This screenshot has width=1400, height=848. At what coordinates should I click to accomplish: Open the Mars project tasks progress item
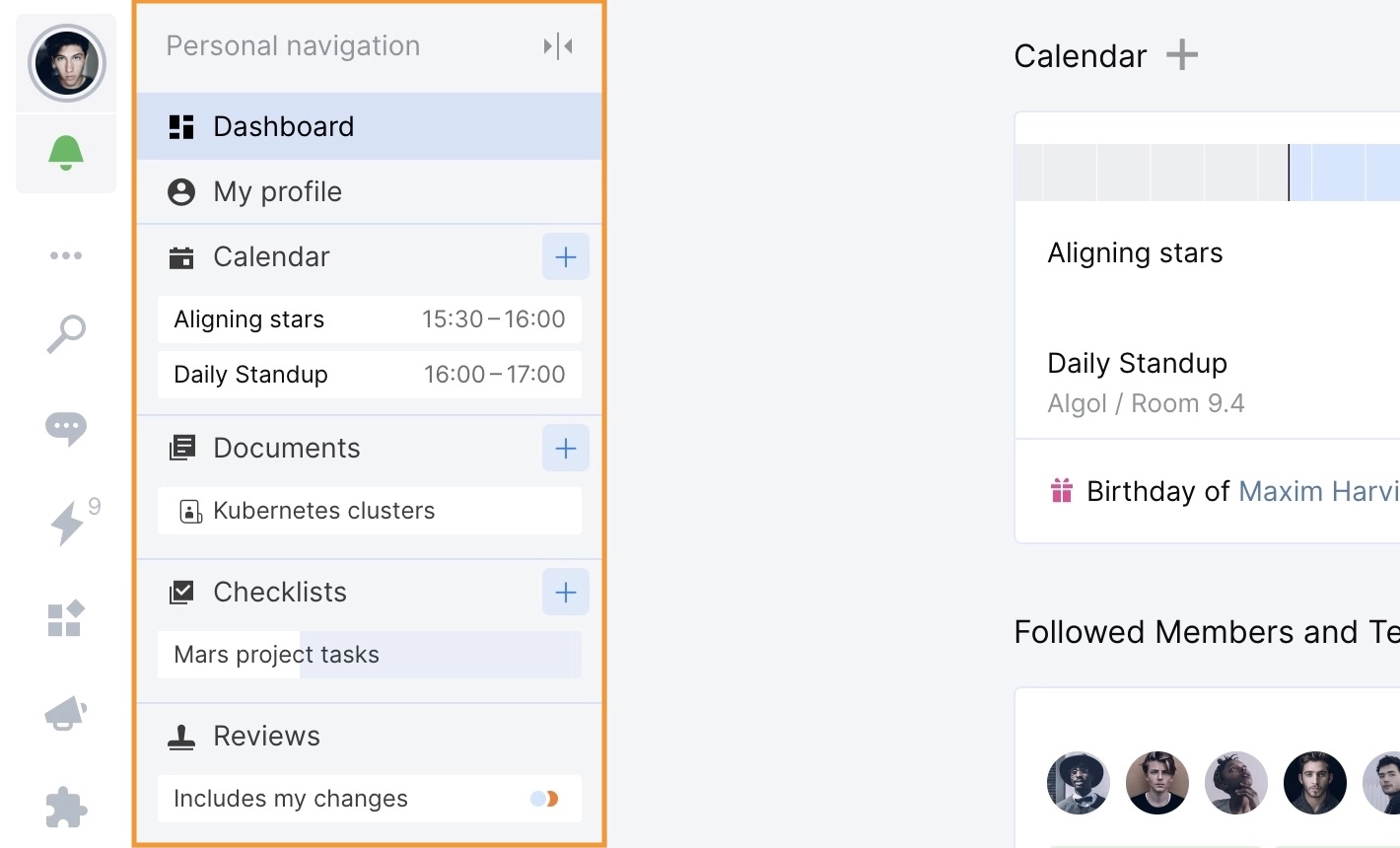pos(370,655)
